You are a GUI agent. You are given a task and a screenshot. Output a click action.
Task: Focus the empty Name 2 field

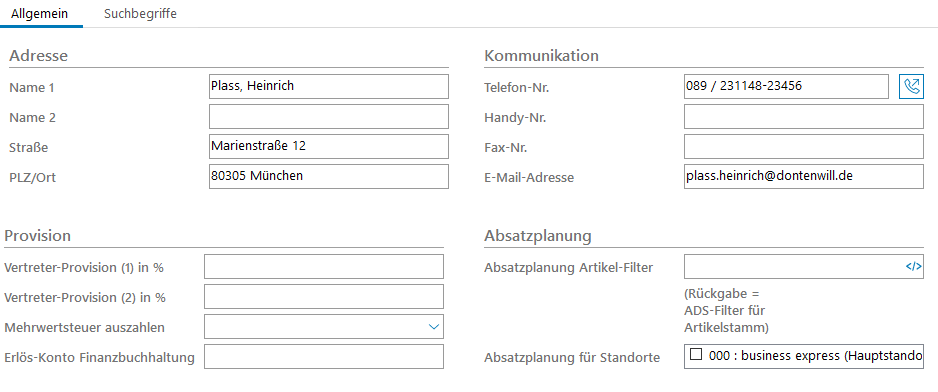pos(328,117)
